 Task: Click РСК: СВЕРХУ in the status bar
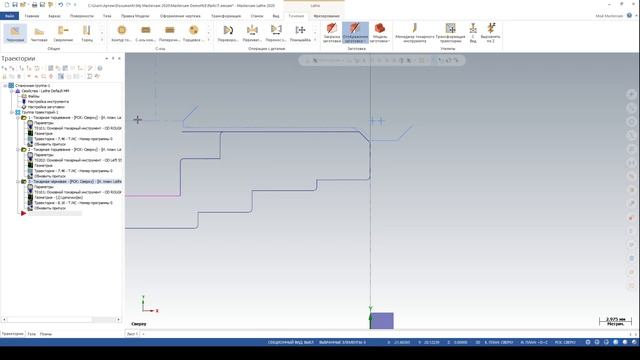coord(565,342)
